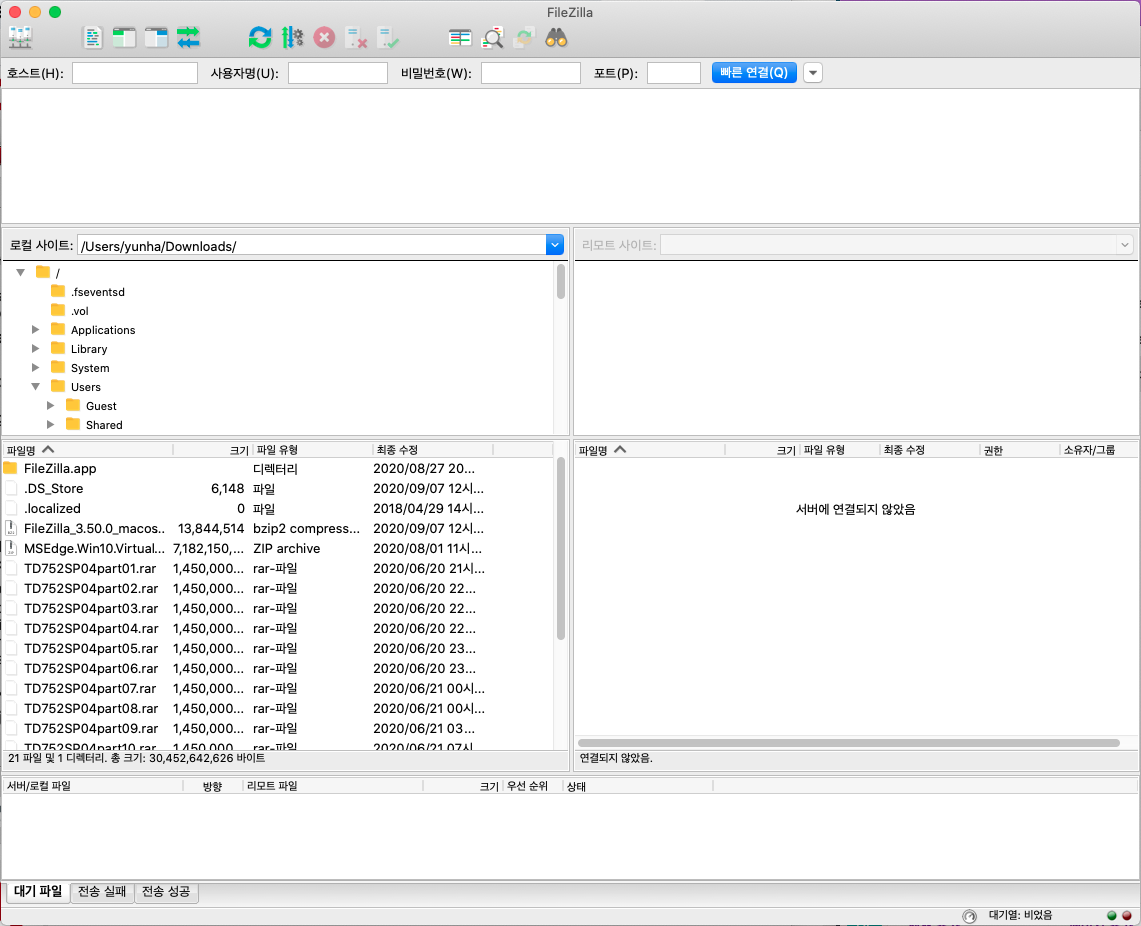Click reconnect to last server icon
The width and height of the screenshot is (1141, 926).
coord(388,37)
